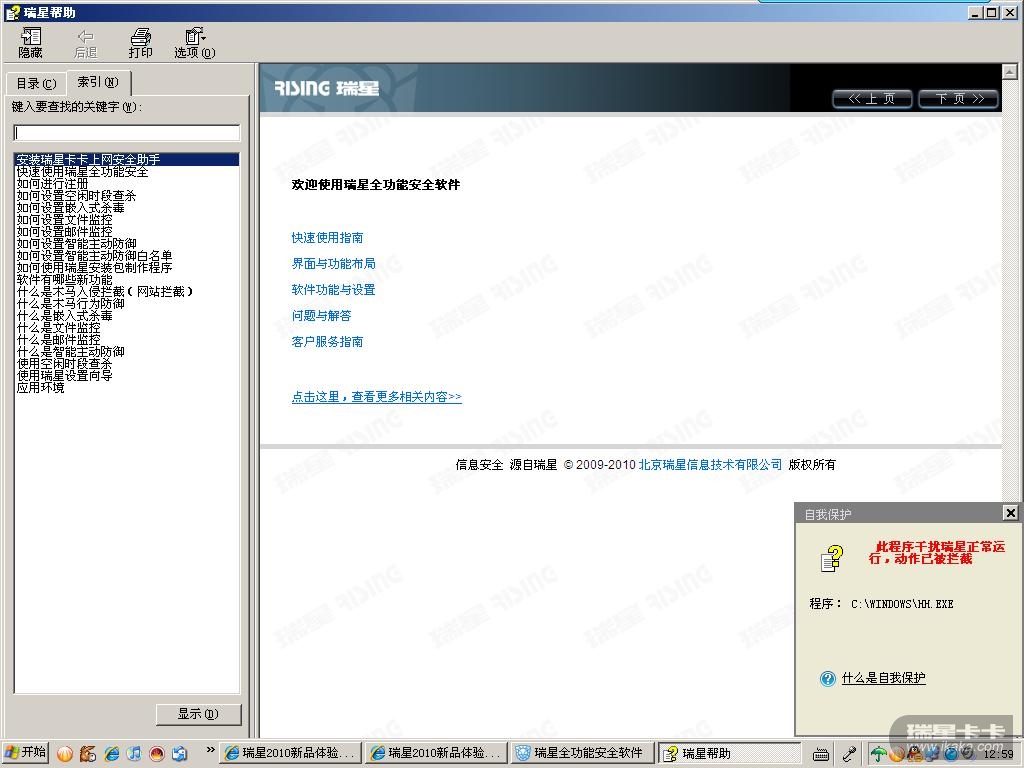Select index entry 什么是邮件监控

pos(58,340)
